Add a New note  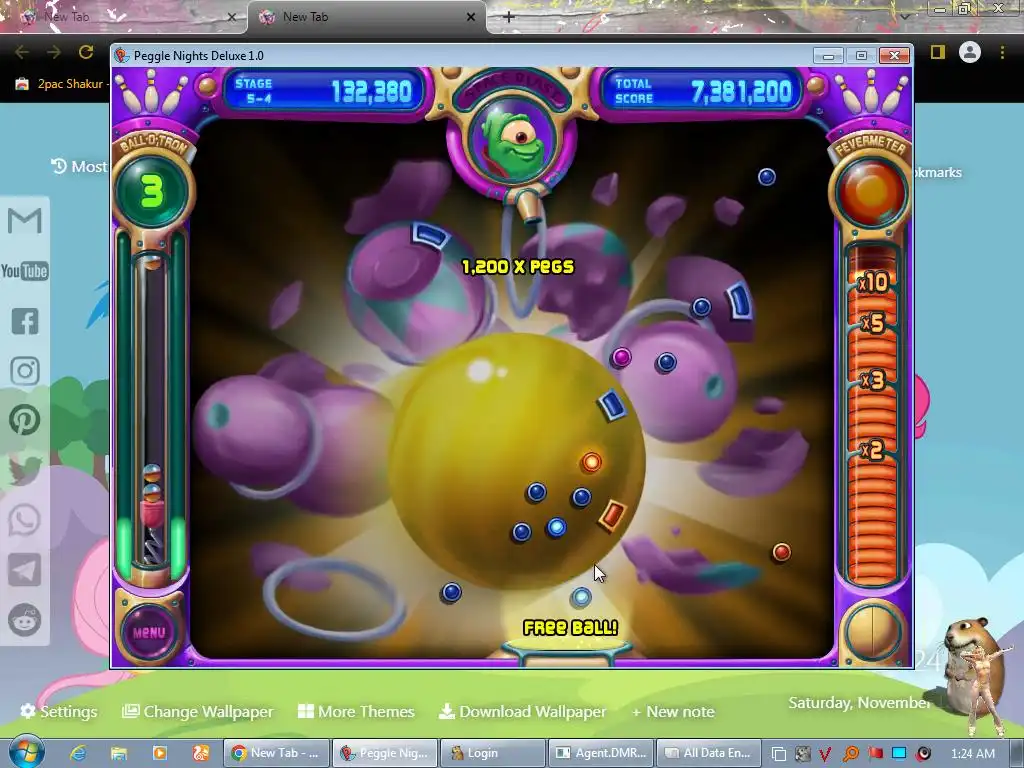pyautogui.click(x=673, y=711)
